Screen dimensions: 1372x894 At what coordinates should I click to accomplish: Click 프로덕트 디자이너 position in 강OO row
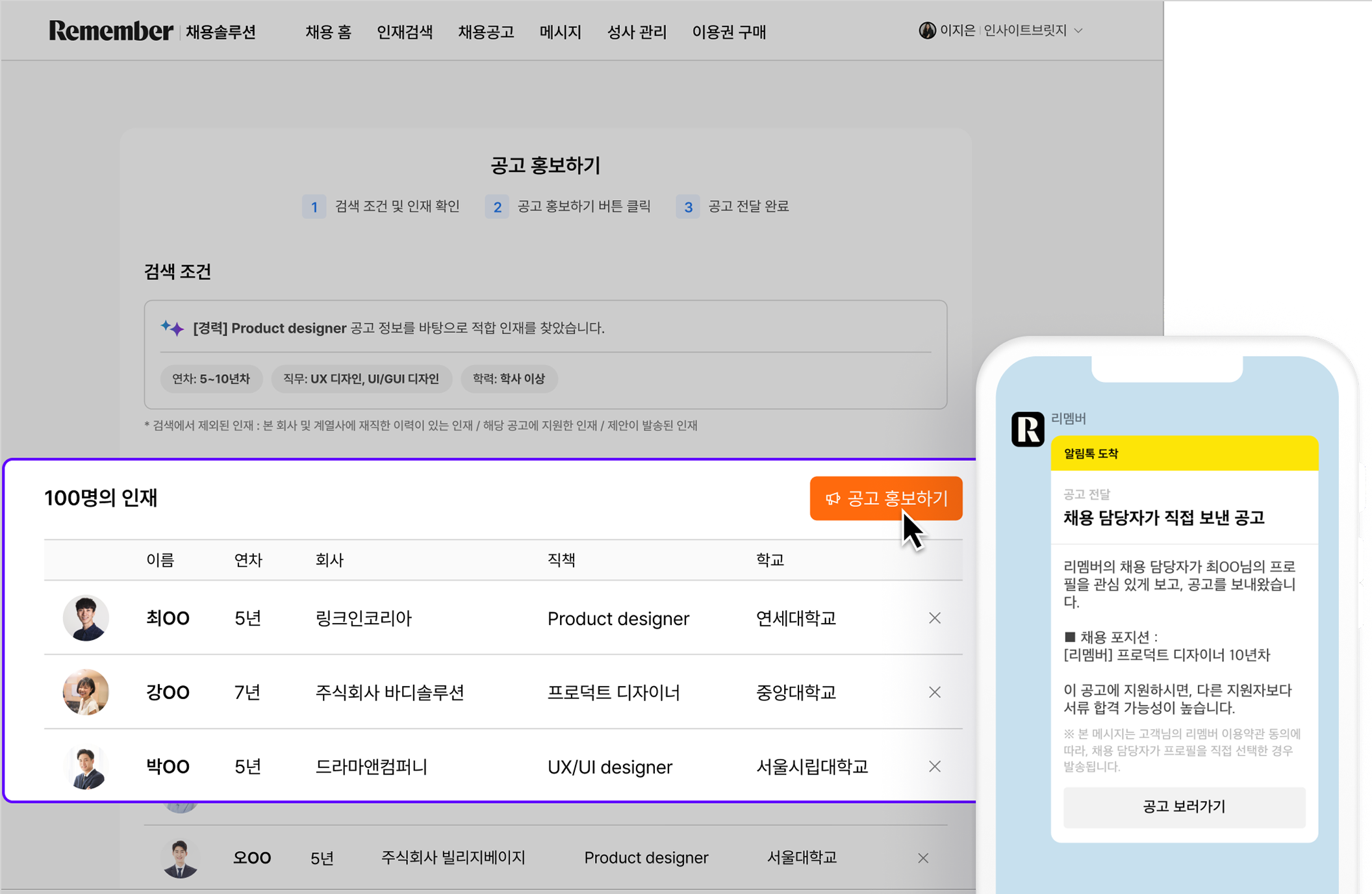point(613,692)
